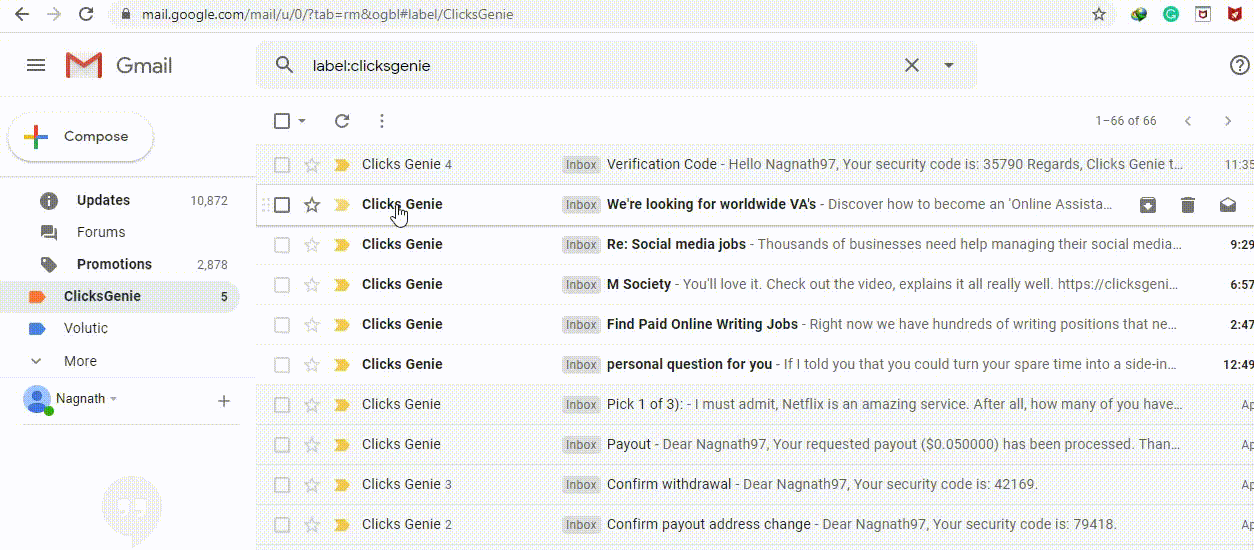Star the worldwide VA's email
Screen dimensions: 1254x550
coord(312,205)
